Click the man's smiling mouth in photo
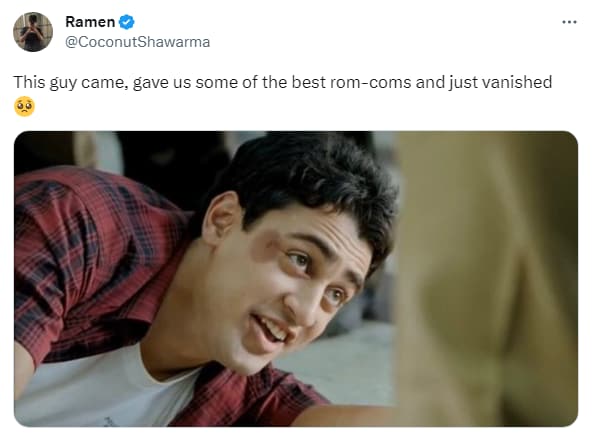This screenshot has height=434, width=595. (272, 330)
